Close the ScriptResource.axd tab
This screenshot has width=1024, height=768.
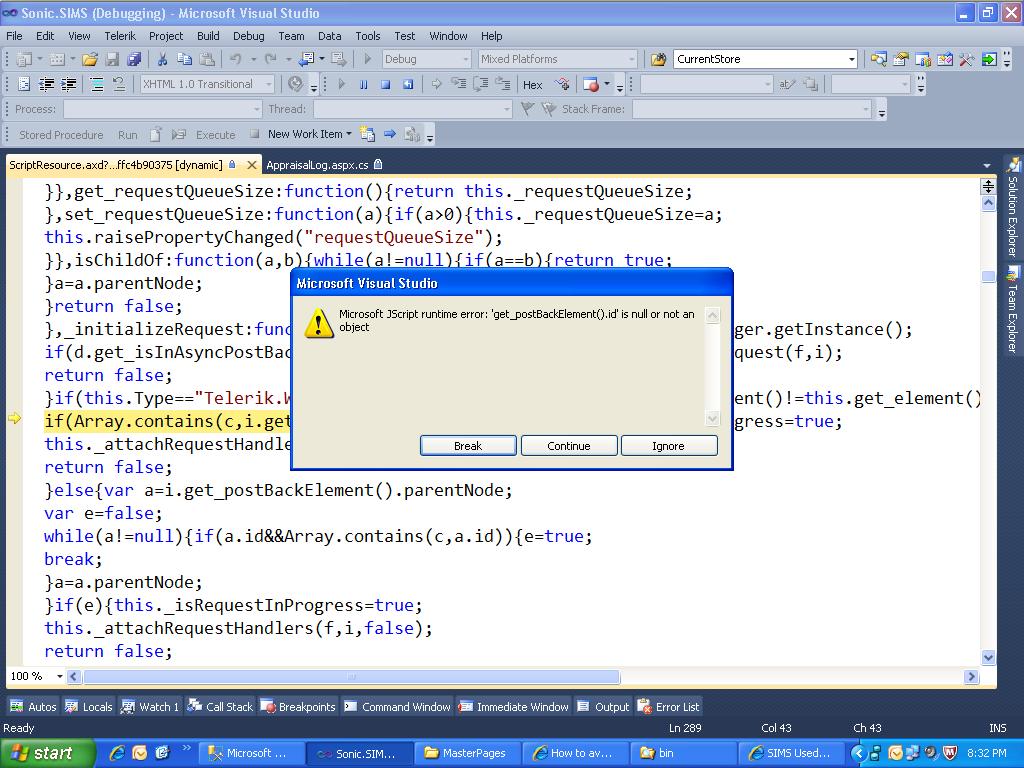point(251,165)
